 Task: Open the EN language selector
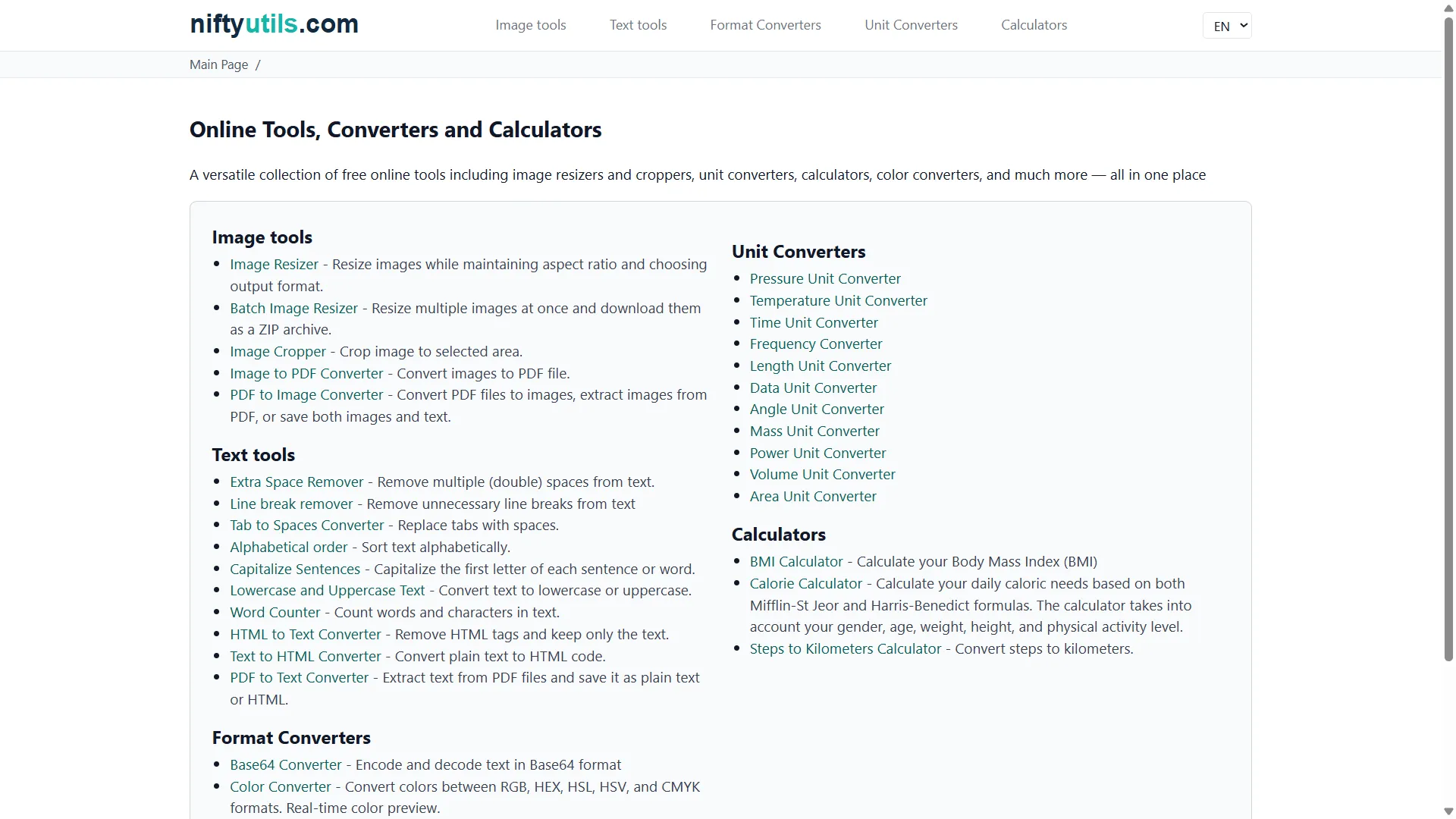click(1227, 25)
